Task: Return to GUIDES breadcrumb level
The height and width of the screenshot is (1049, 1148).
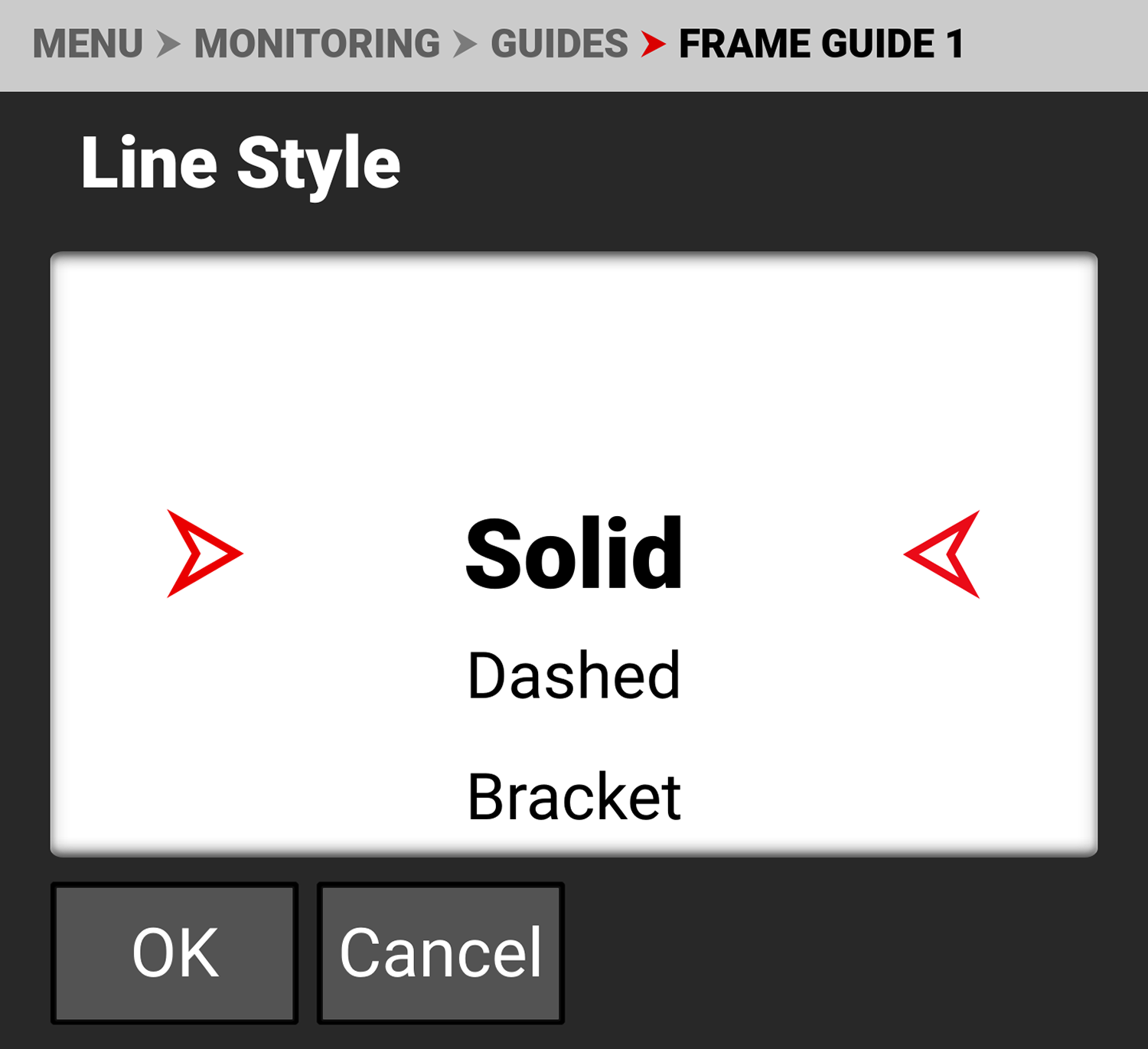Action: [559, 44]
